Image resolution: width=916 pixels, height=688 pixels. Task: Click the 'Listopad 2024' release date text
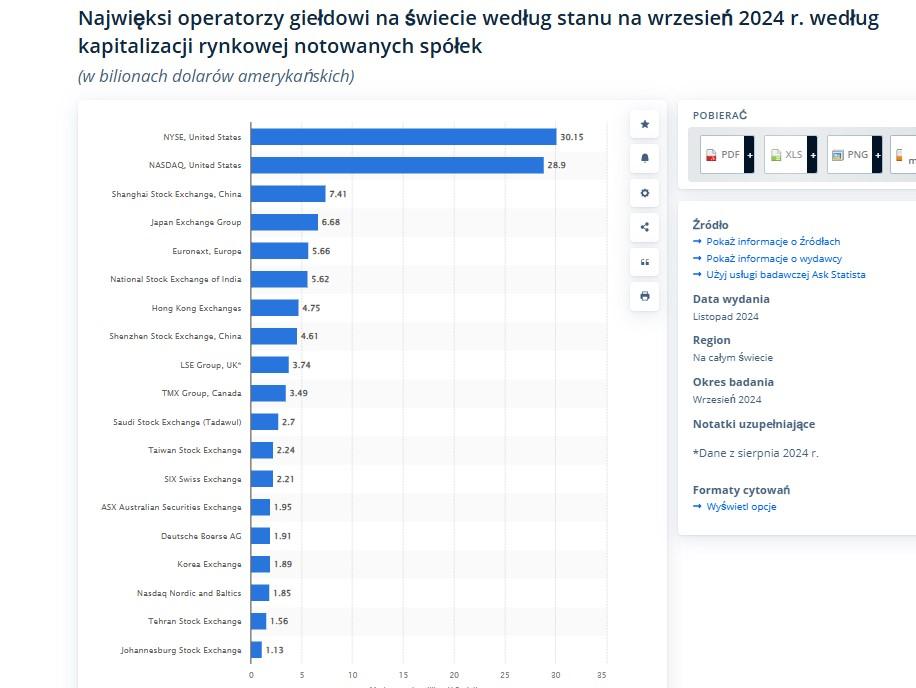click(726, 317)
